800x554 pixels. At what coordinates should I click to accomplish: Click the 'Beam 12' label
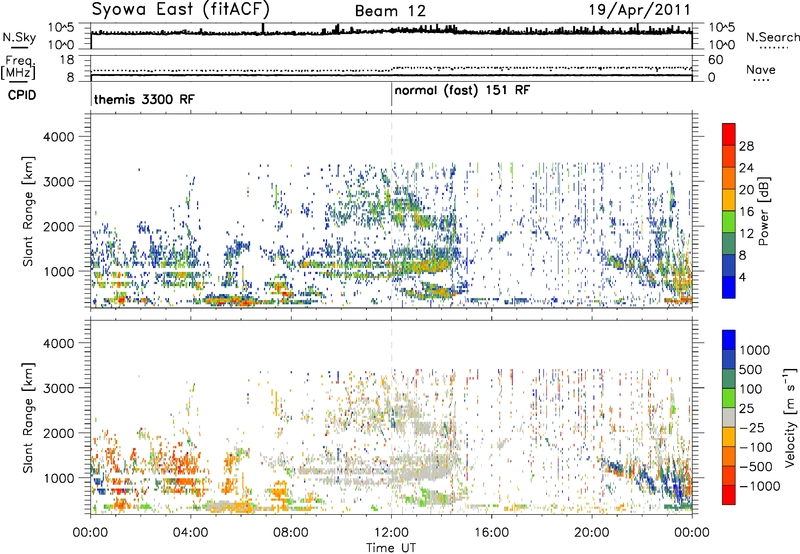[x=390, y=11]
